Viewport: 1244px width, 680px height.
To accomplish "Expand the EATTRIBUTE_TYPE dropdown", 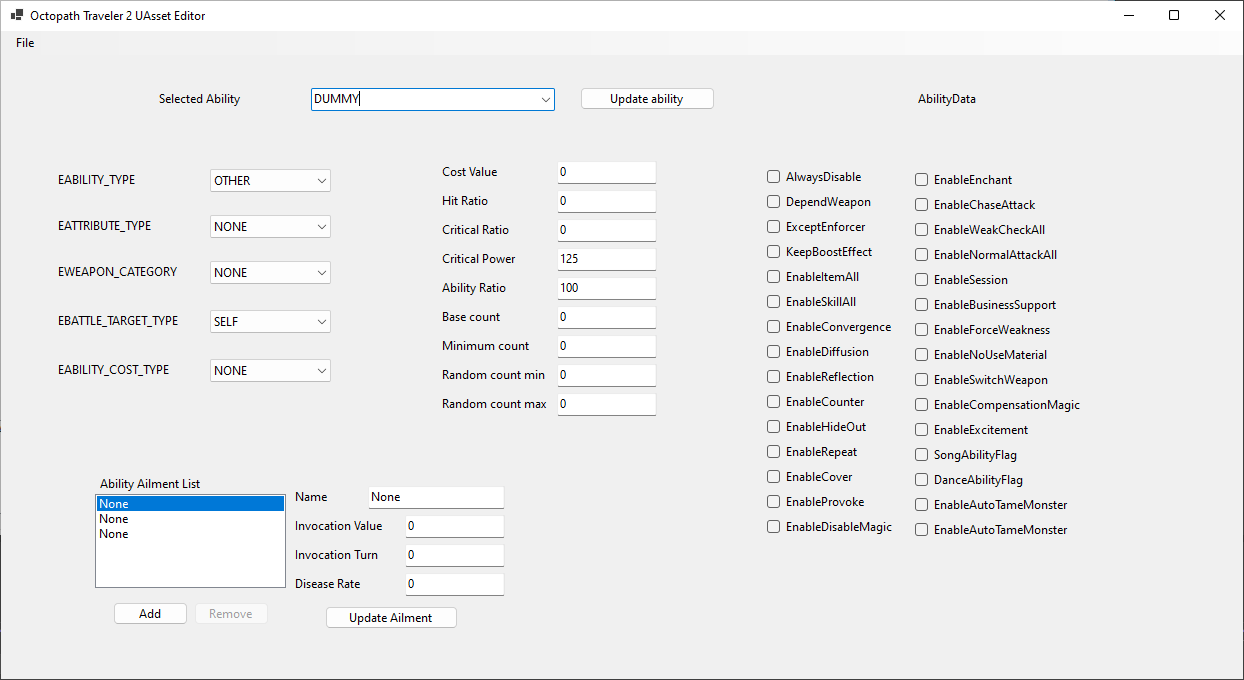I will 270,227.
